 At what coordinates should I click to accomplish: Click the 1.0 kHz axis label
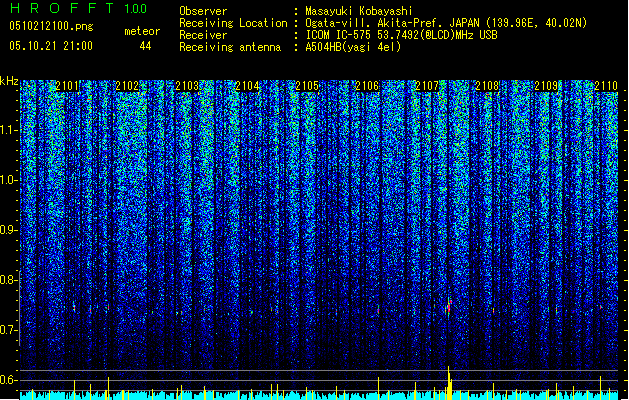pos(9,180)
